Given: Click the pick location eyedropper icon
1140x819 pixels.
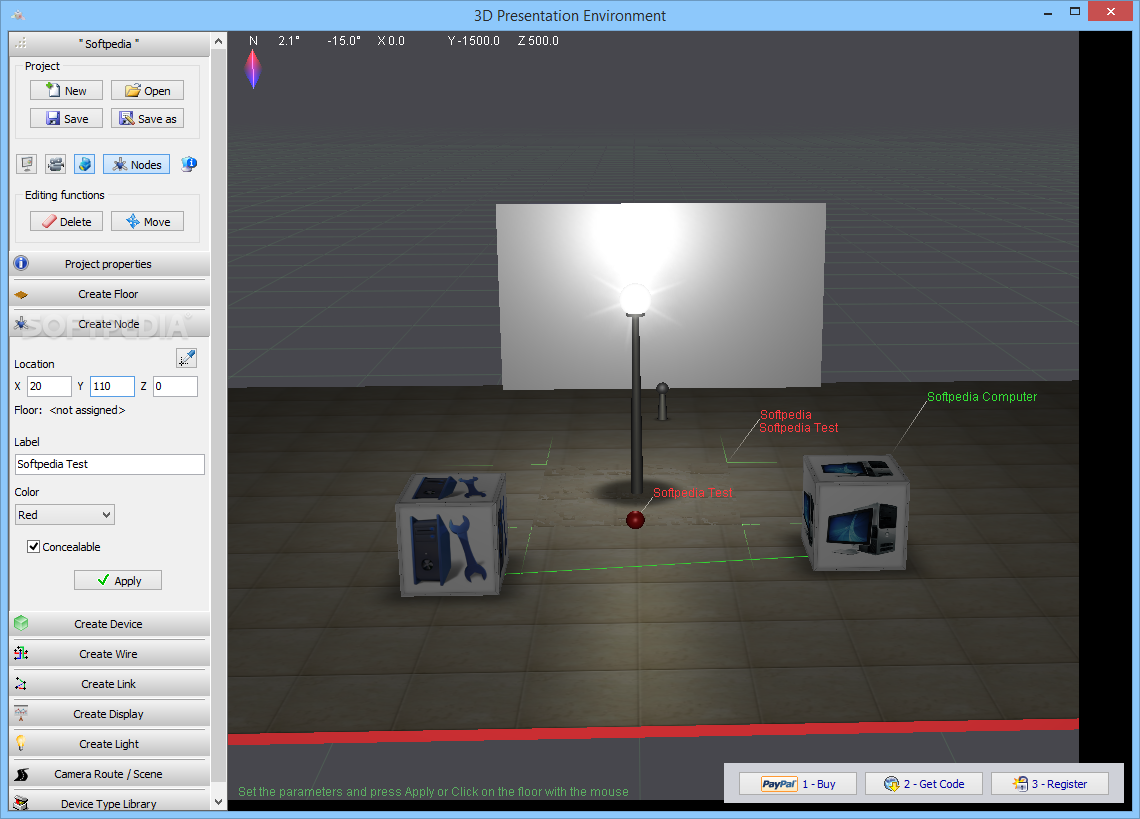Looking at the screenshot, I should pyautogui.click(x=187, y=358).
